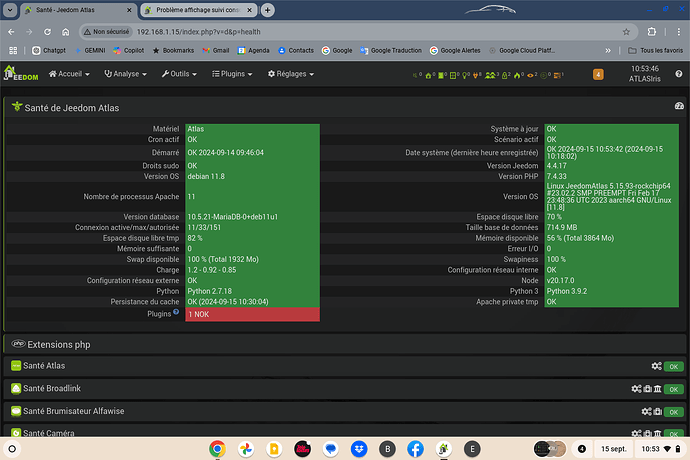Launch Dropbox from the shelf
Viewport: 690px width, 460px height.
(x=359, y=449)
